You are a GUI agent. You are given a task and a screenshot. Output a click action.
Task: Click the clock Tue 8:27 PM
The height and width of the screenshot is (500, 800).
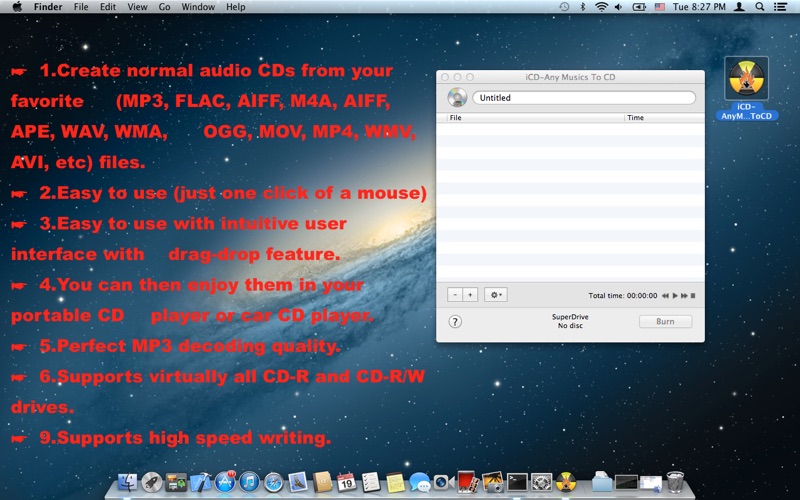699,7
